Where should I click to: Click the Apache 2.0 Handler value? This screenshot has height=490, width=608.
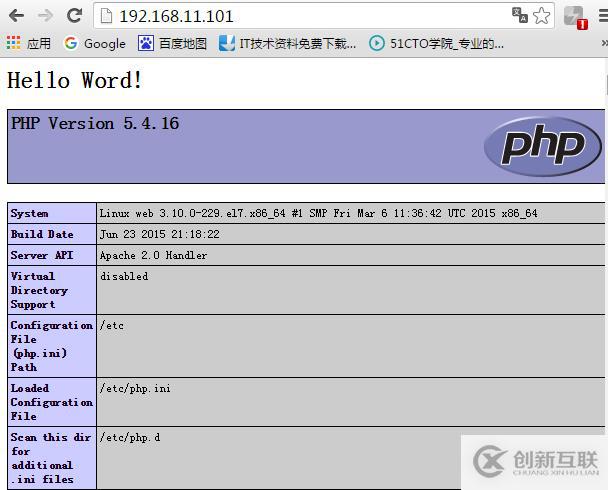153,255
